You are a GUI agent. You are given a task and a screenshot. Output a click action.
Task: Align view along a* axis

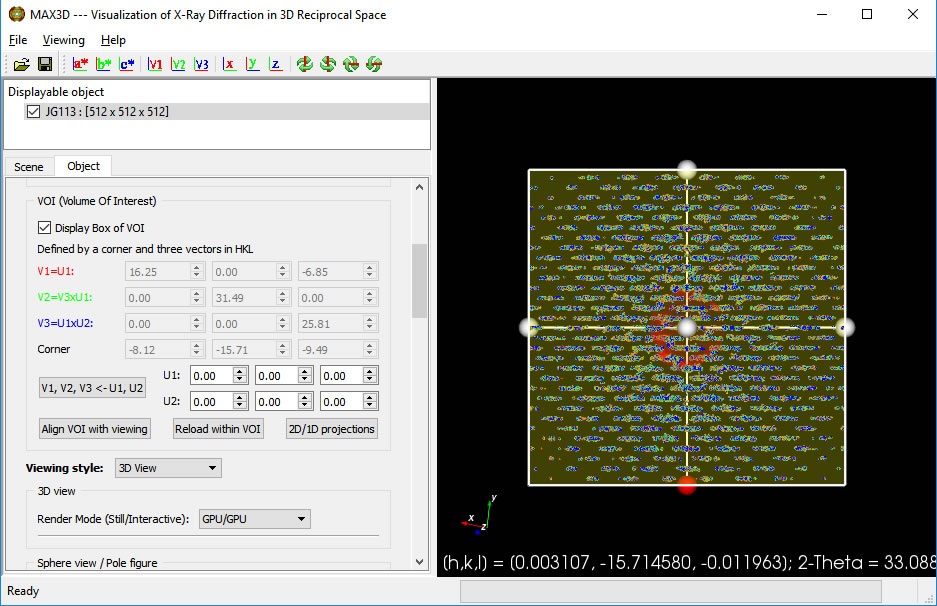81,64
